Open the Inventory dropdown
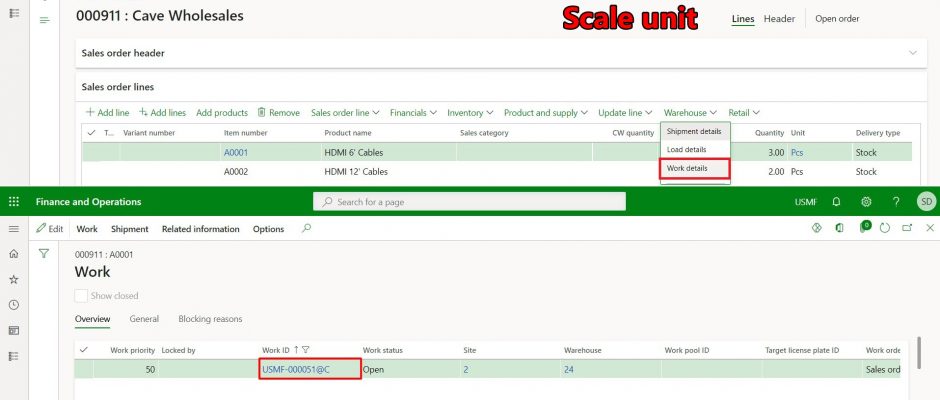This screenshot has width=940, height=400. 470,112
